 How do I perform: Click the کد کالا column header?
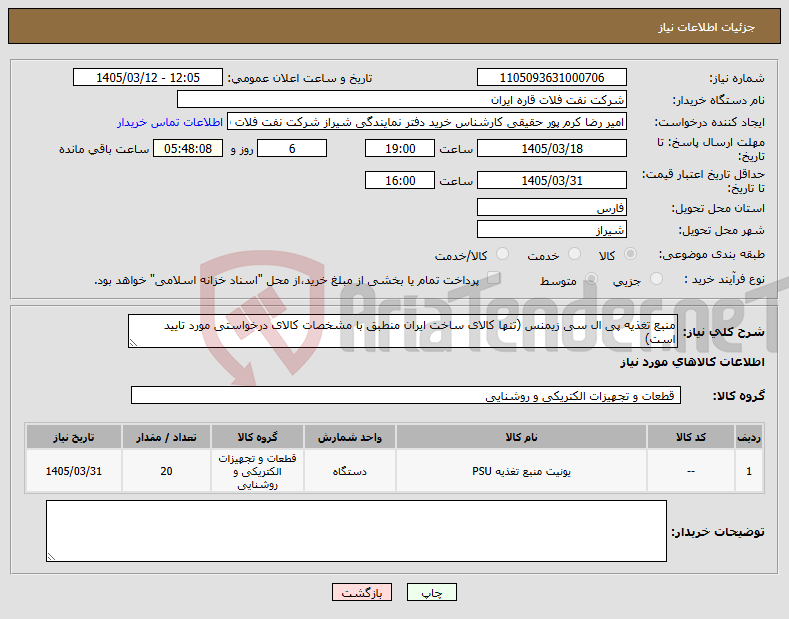(690, 437)
